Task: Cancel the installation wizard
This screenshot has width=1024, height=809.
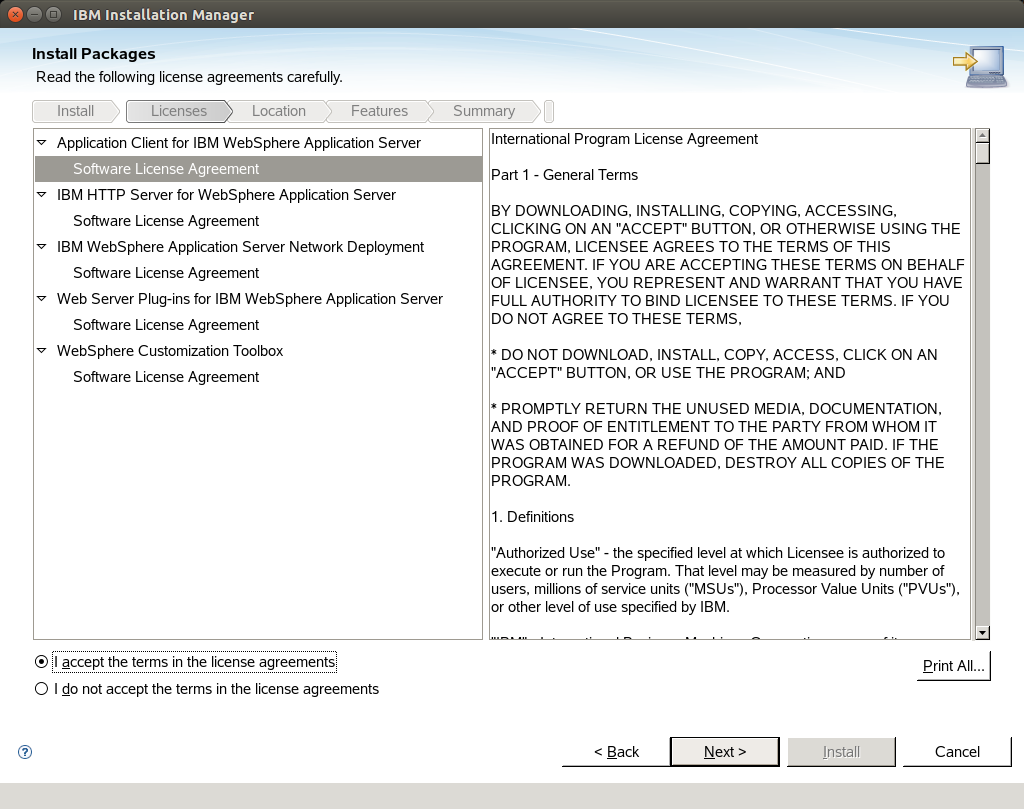Action: 957,752
